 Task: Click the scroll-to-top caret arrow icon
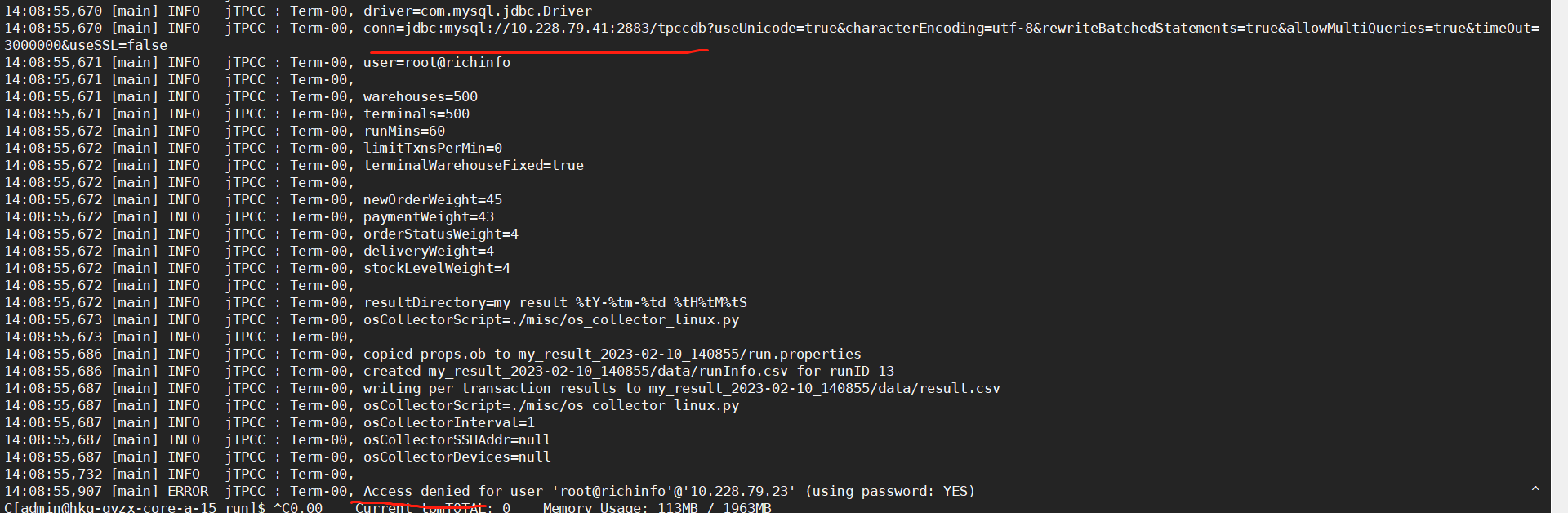coord(1535,488)
